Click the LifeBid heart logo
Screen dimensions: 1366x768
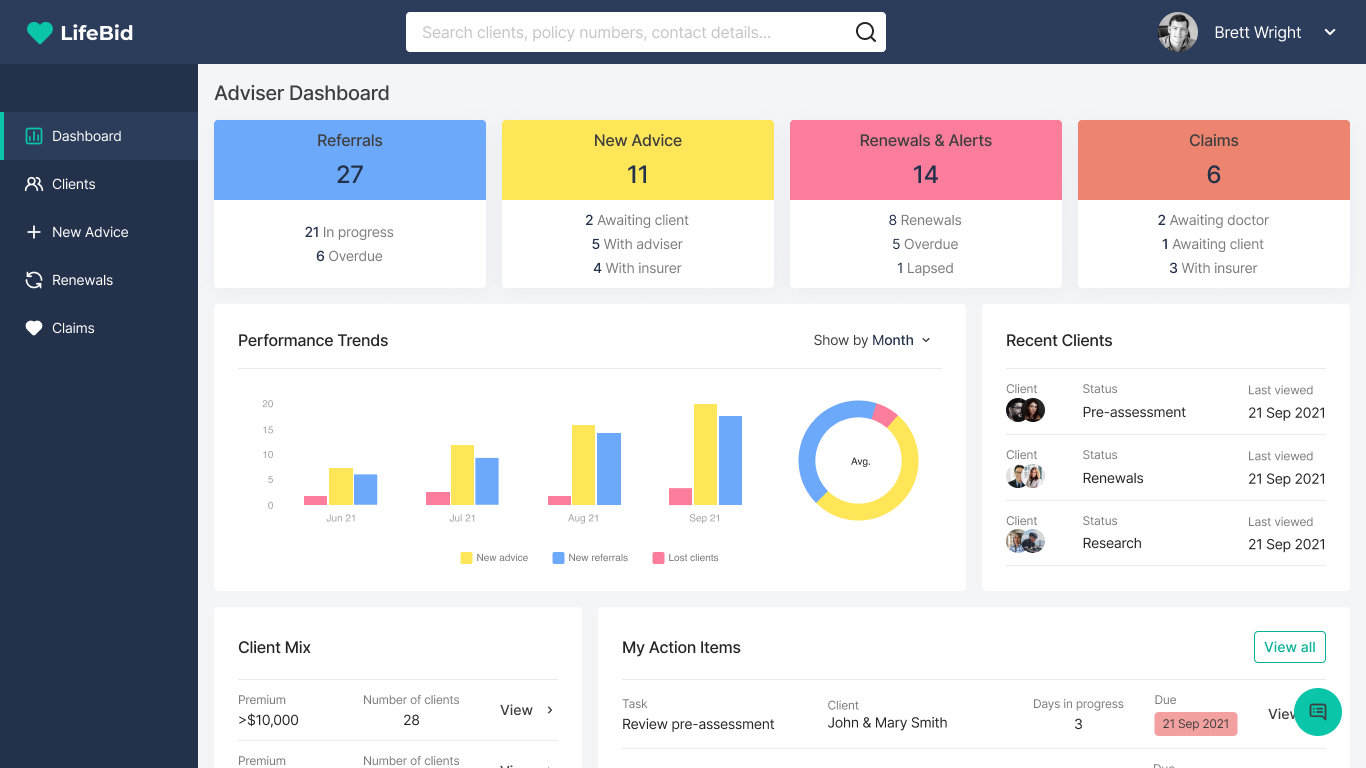coord(38,31)
